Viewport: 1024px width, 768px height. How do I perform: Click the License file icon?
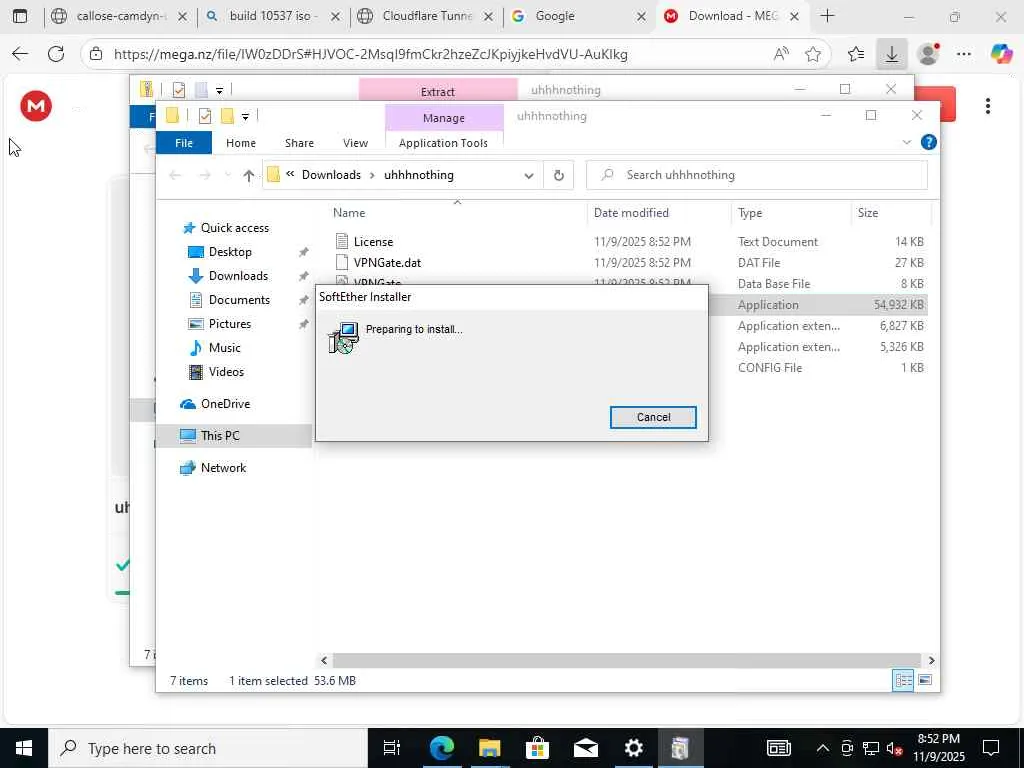pyautogui.click(x=342, y=242)
